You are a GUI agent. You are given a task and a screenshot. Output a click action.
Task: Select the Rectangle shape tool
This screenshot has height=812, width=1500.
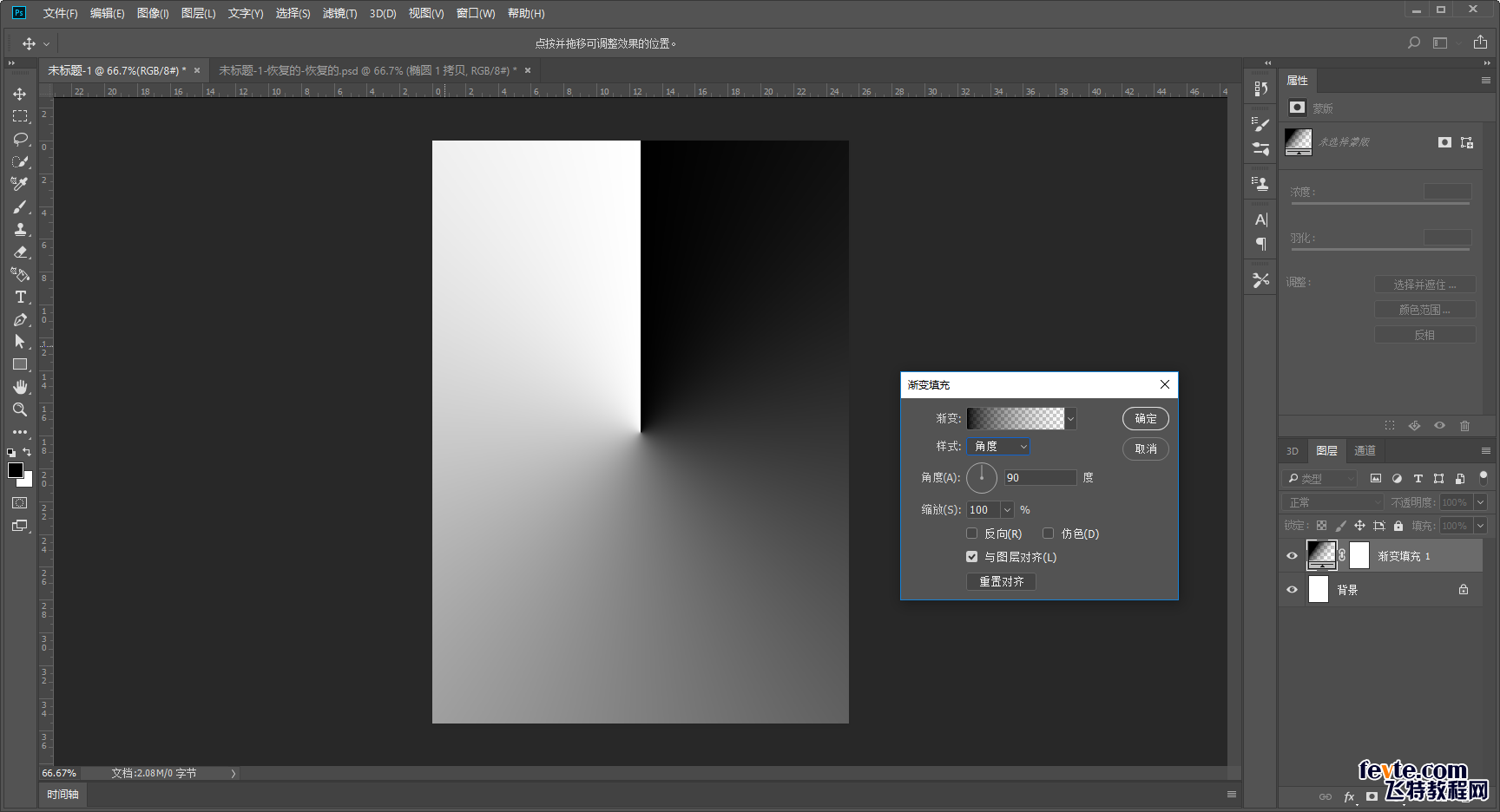point(20,364)
